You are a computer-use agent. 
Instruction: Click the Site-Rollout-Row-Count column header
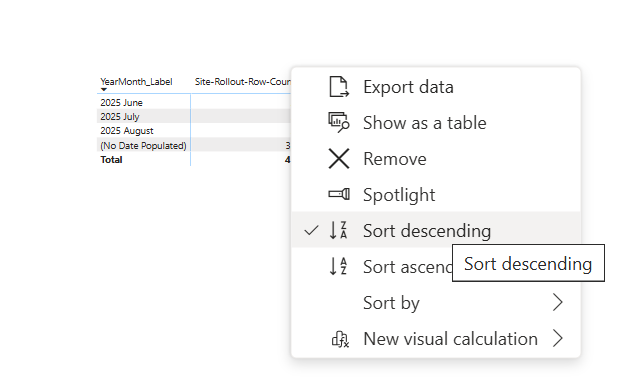pos(242,82)
